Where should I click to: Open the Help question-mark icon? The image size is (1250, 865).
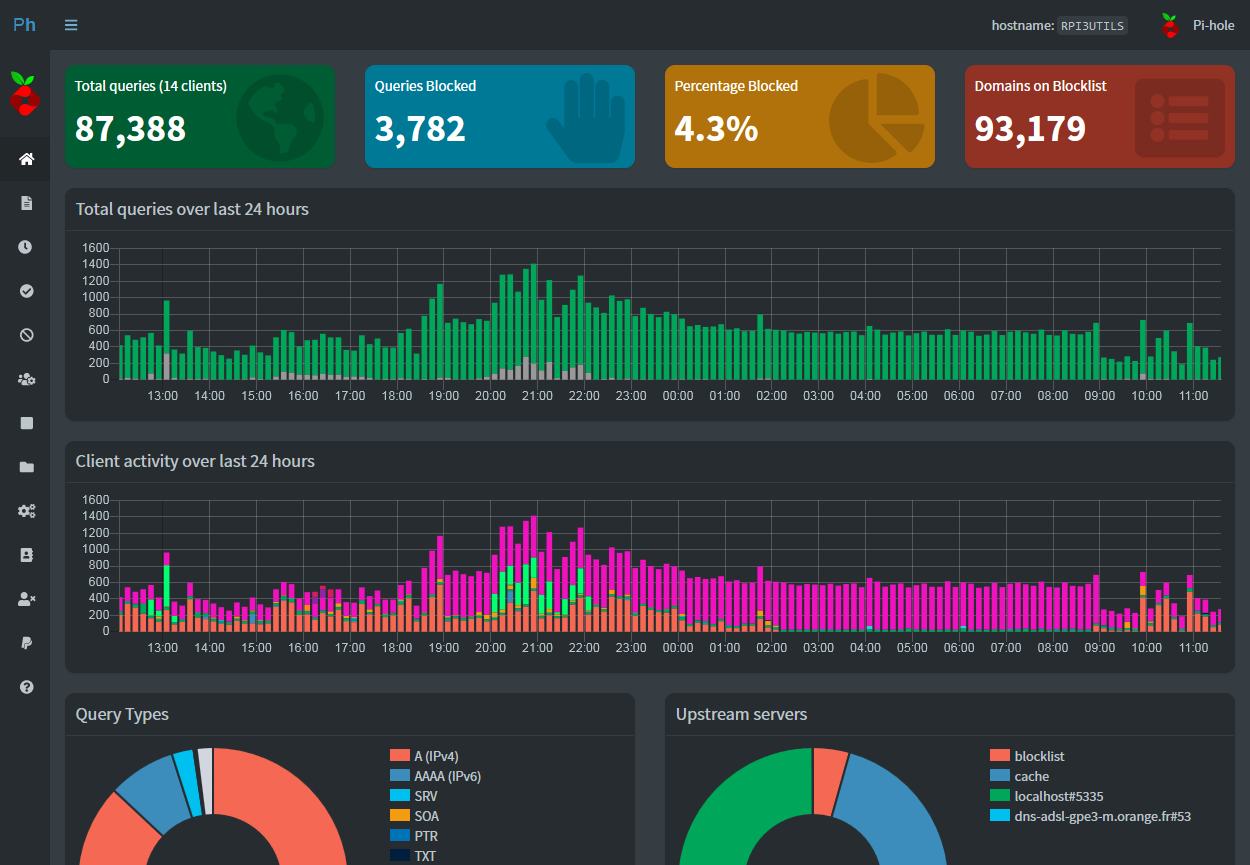click(x=27, y=687)
